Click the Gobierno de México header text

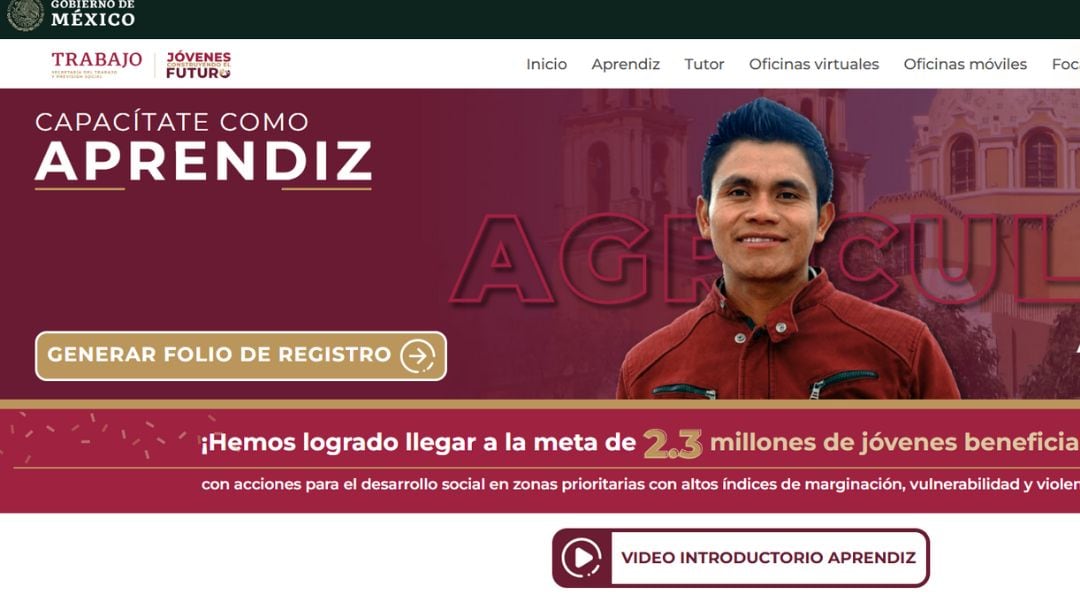(92, 14)
